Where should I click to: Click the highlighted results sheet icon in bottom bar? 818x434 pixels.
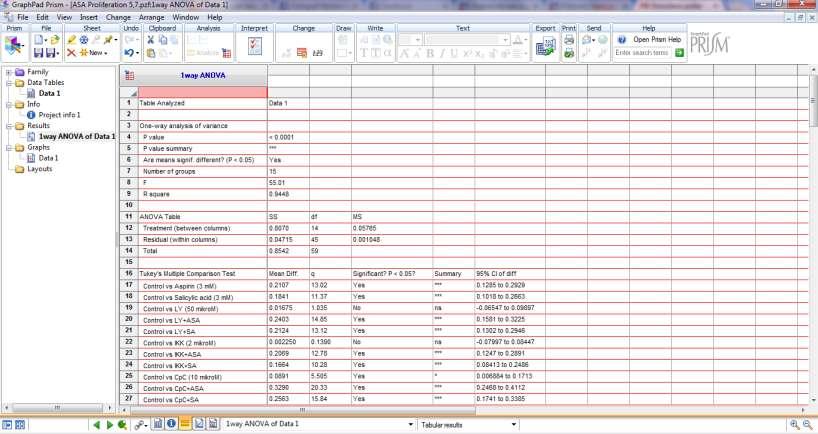pos(185,424)
